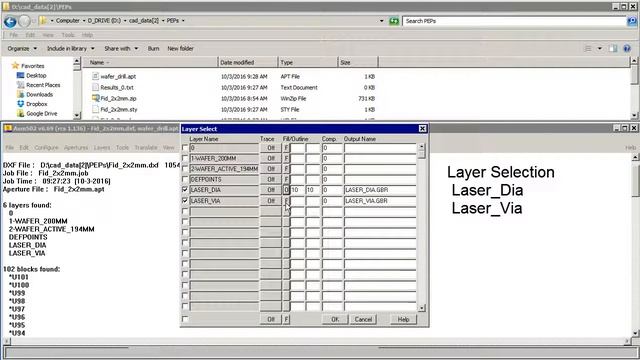Click the Explorer back navigation arrow
The width and height of the screenshot is (640, 360).
pos(10,21)
